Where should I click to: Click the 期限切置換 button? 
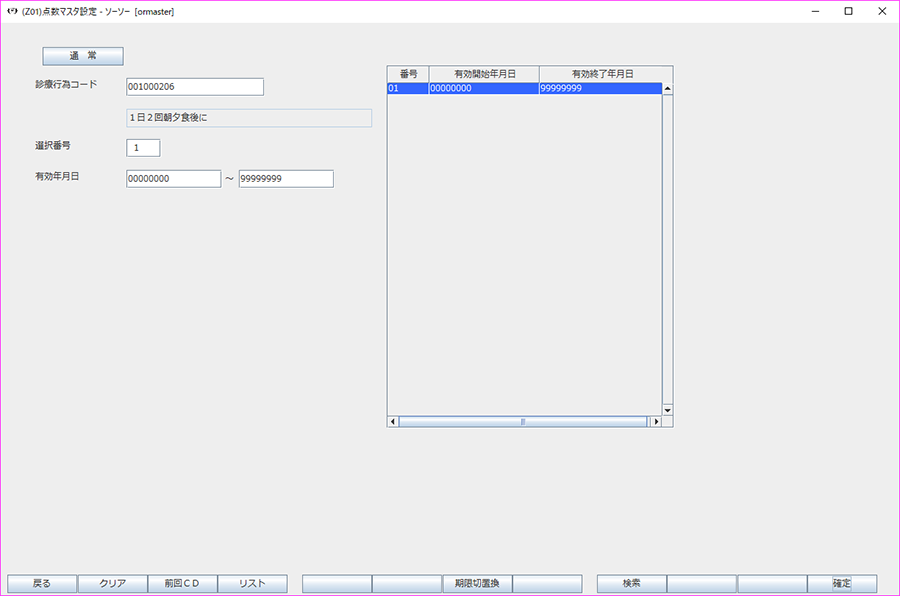point(477,583)
